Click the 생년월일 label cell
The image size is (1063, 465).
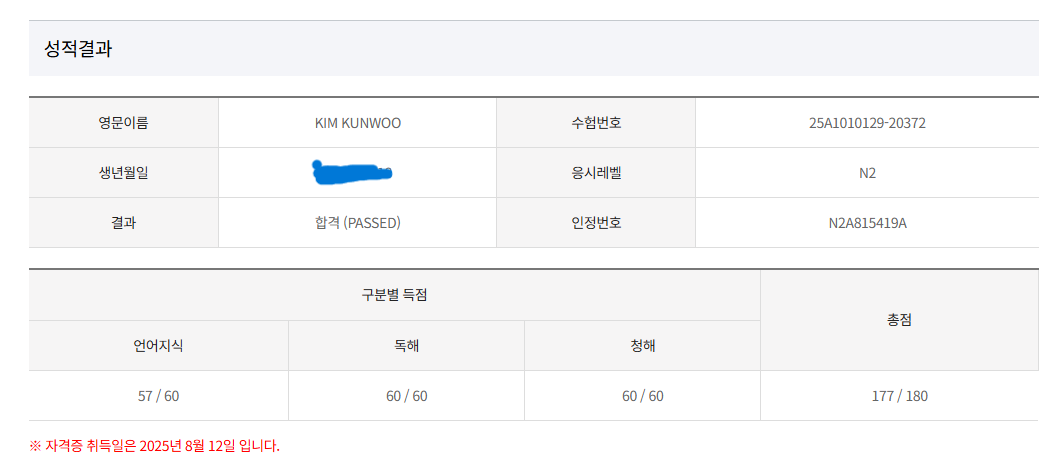(123, 173)
